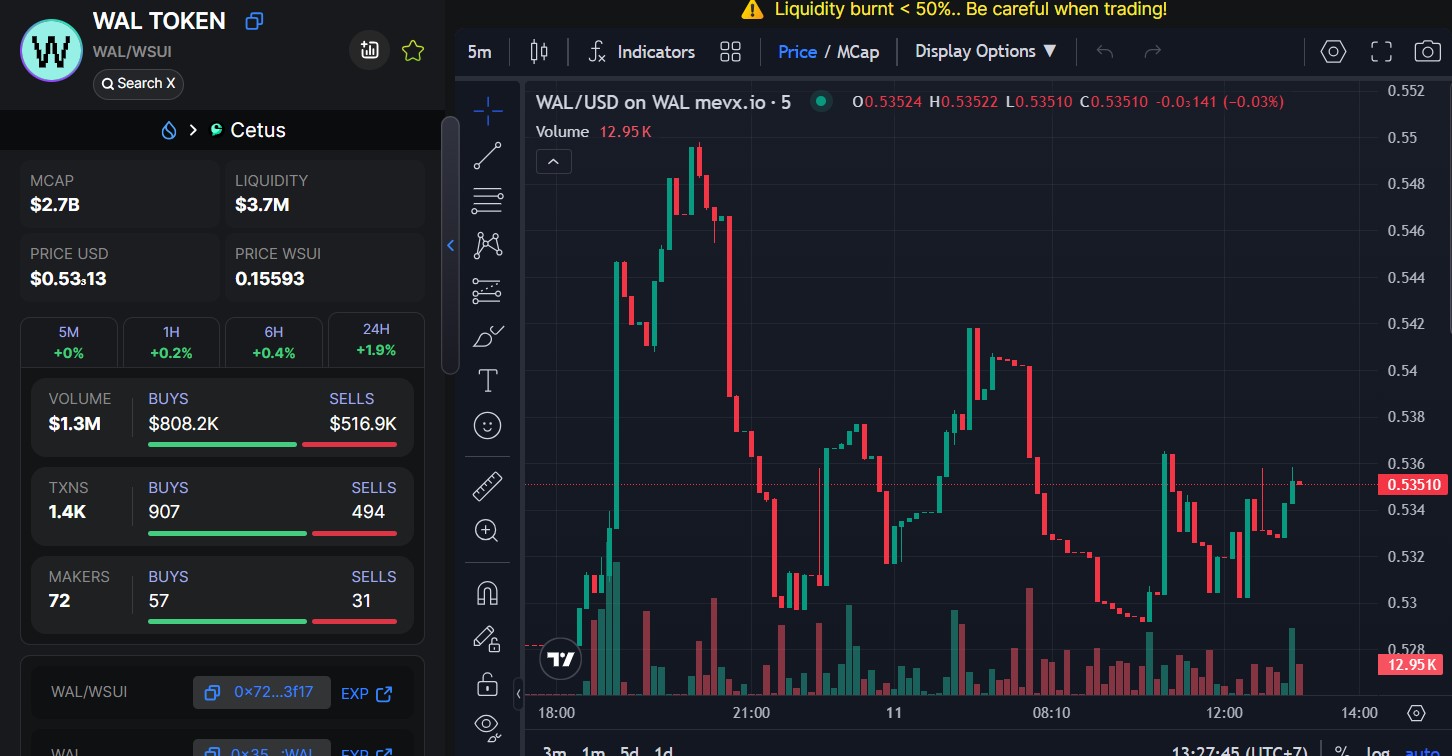Open the Display Options dropdown

pos(986,52)
